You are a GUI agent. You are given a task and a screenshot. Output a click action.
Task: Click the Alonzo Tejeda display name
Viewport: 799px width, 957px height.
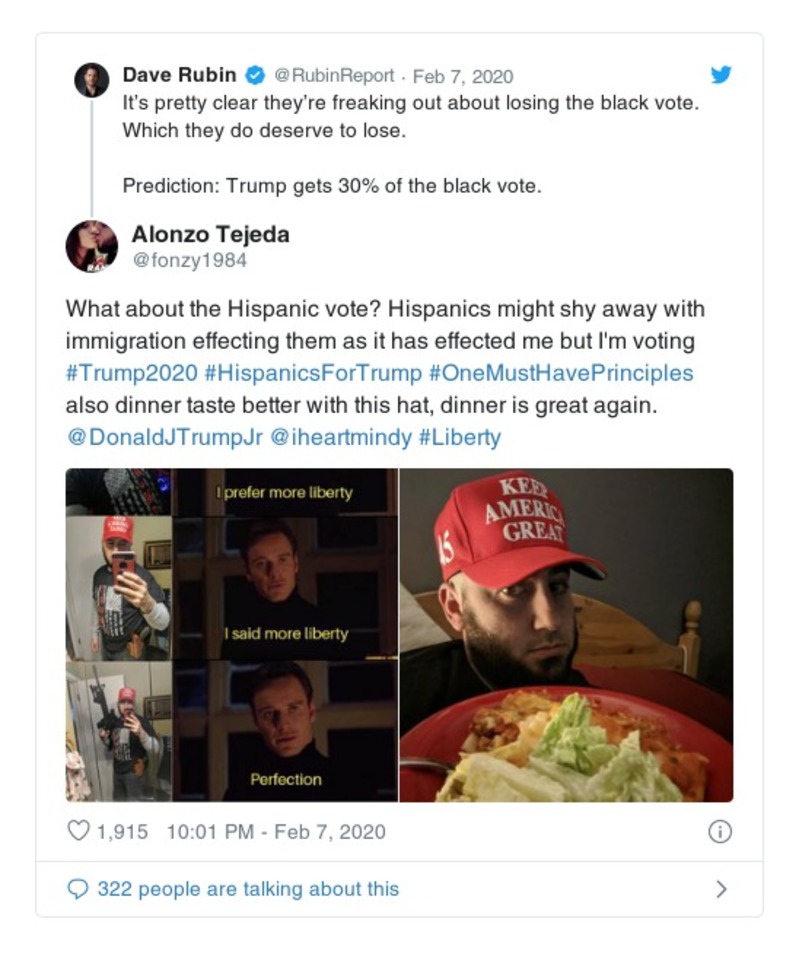coord(210,234)
